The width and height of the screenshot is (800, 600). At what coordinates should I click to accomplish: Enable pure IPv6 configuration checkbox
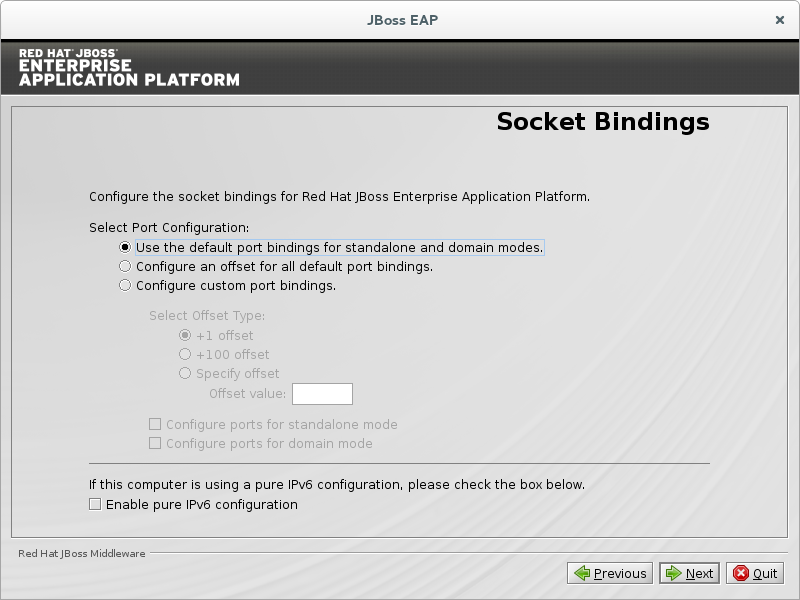click(95, 504)
